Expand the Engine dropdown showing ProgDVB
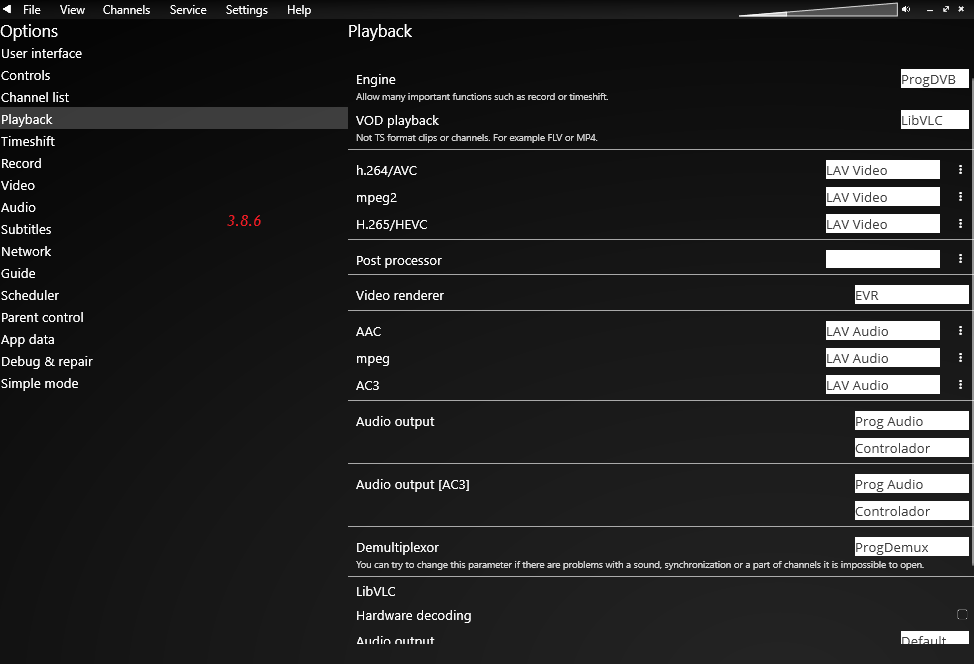 coord(934,80)
